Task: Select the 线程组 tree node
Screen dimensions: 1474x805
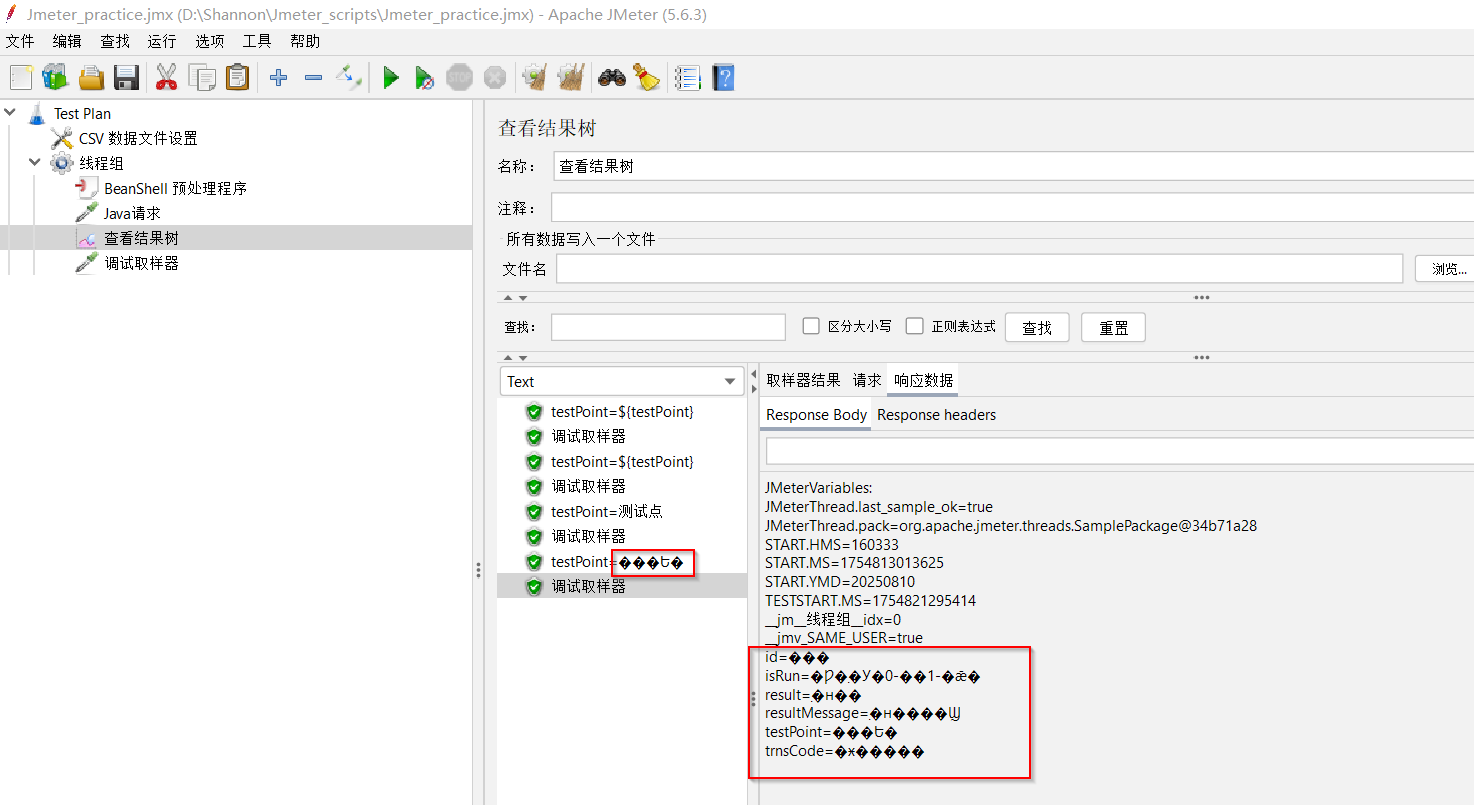Action: pyautogui.click(x=101, y=163)
